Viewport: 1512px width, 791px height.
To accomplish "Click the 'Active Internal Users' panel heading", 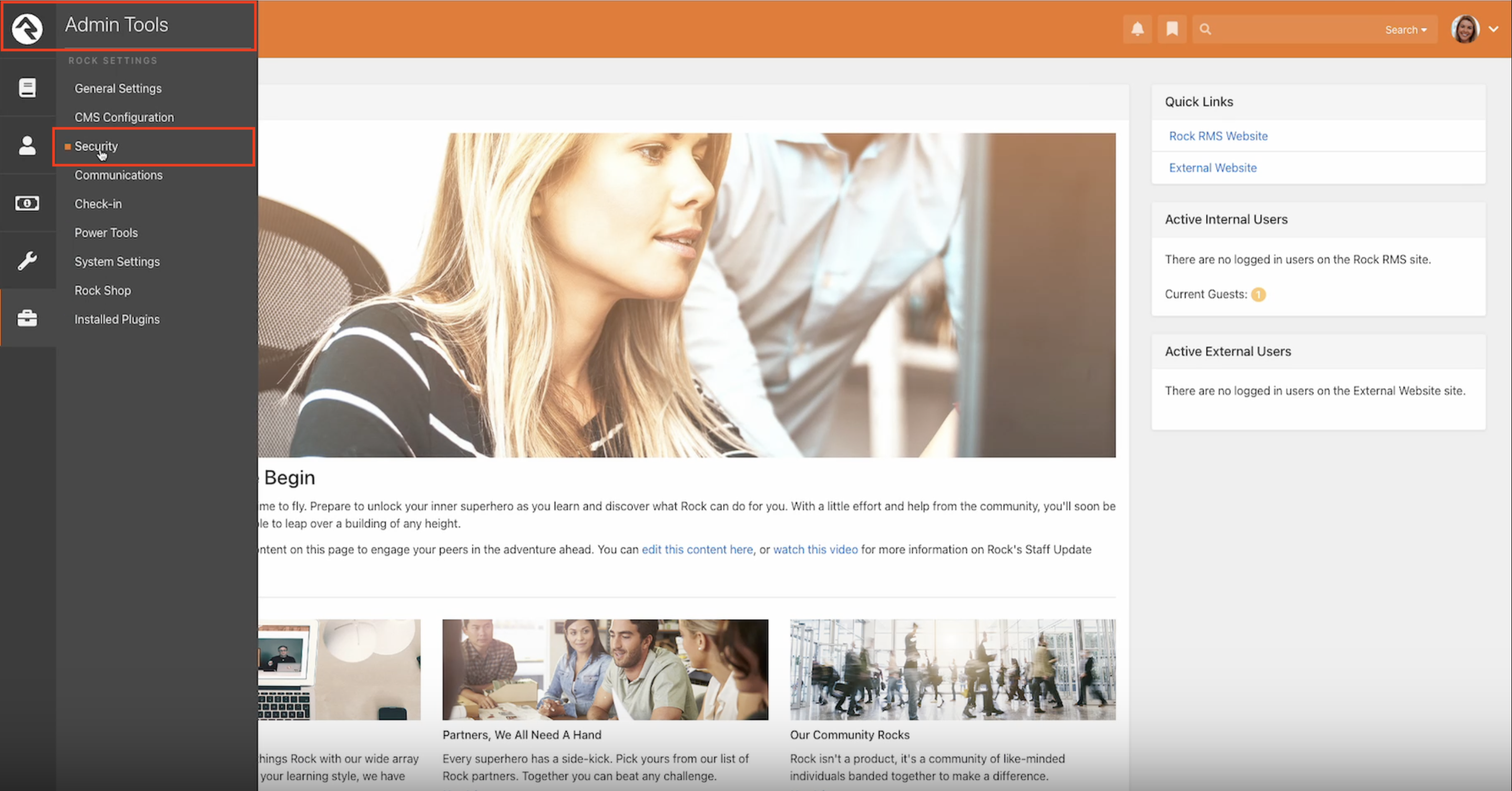I will click(x=1226, y=219).
